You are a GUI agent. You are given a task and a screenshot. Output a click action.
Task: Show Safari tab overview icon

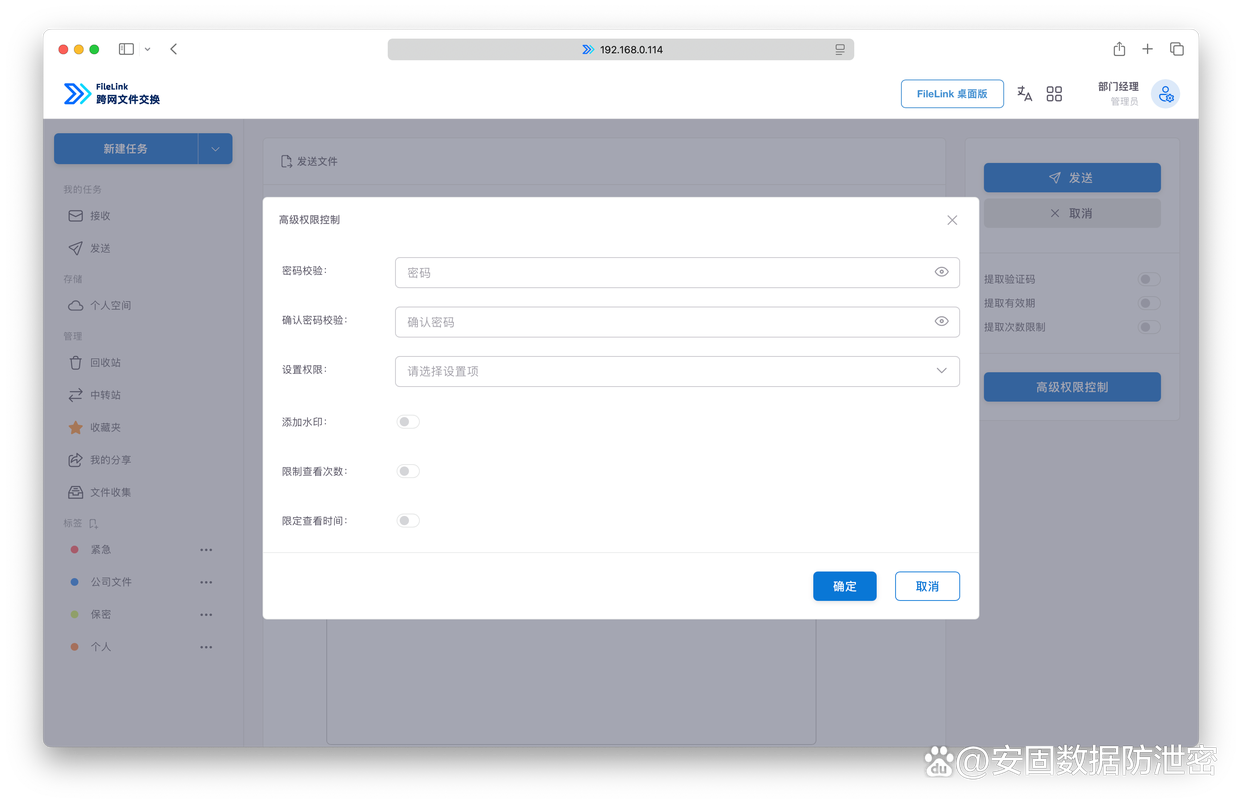coord(1177,49)
